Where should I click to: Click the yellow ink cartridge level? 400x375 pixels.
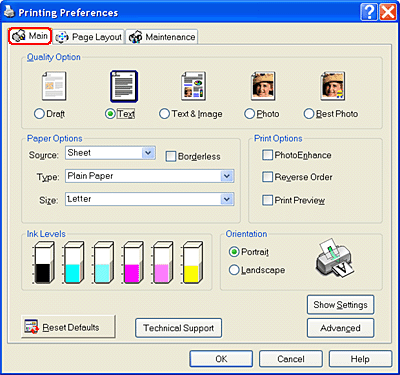pos(192,263)
